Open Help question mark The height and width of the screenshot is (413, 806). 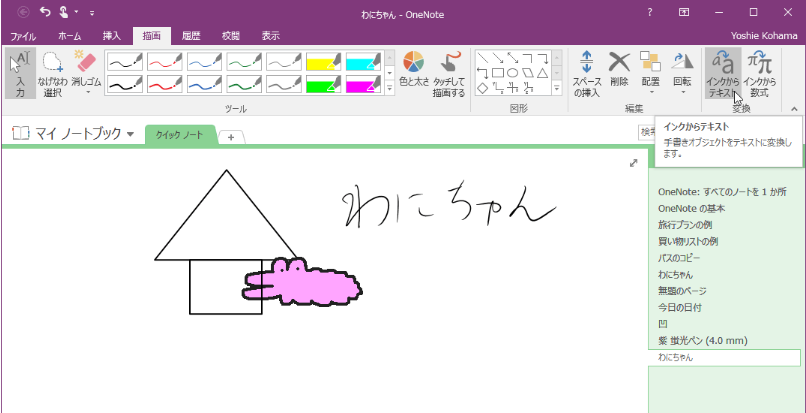click(650, 13)
